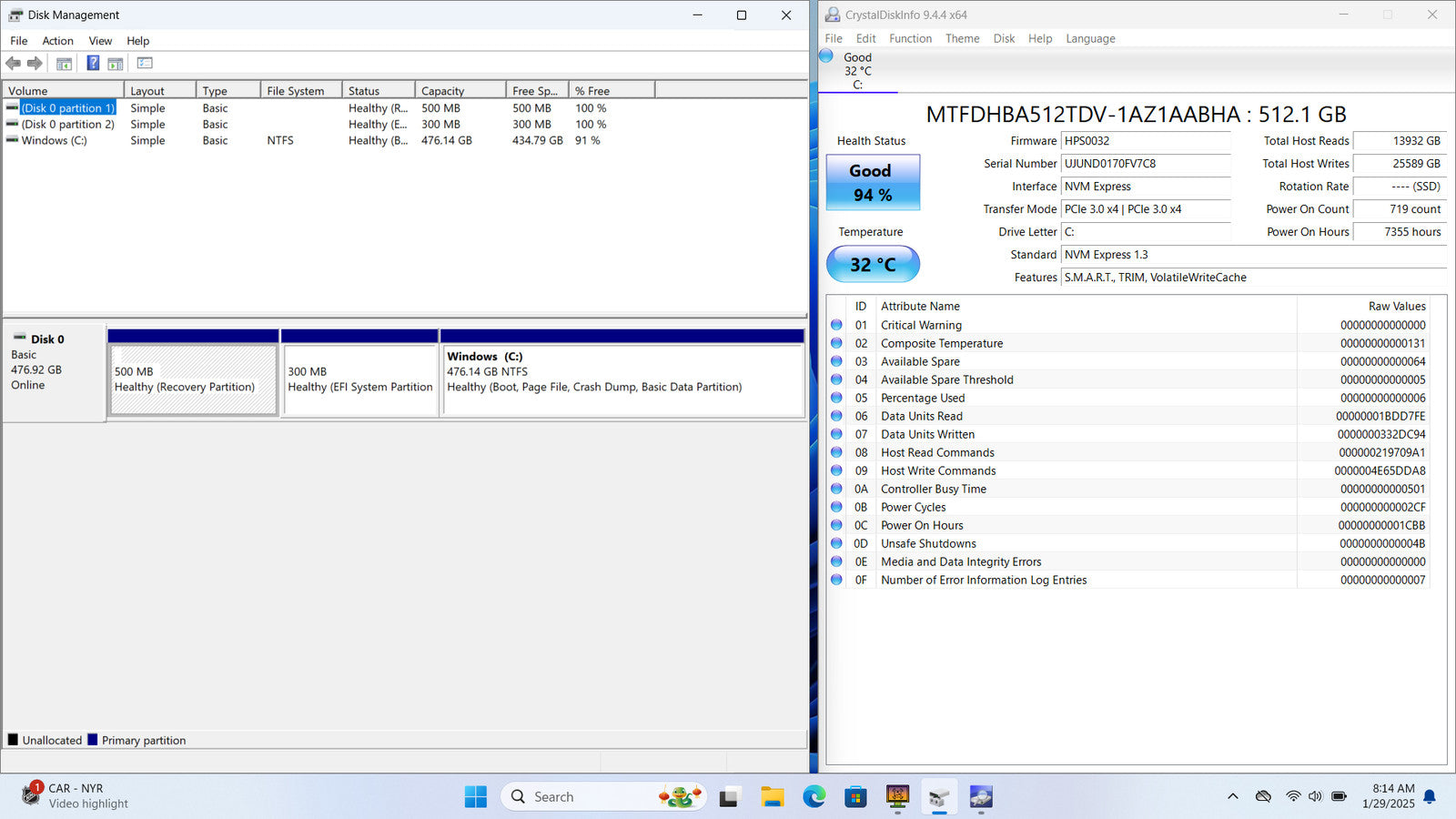Click the OneDrive cloud tray icon

(x=1263, y=796)
